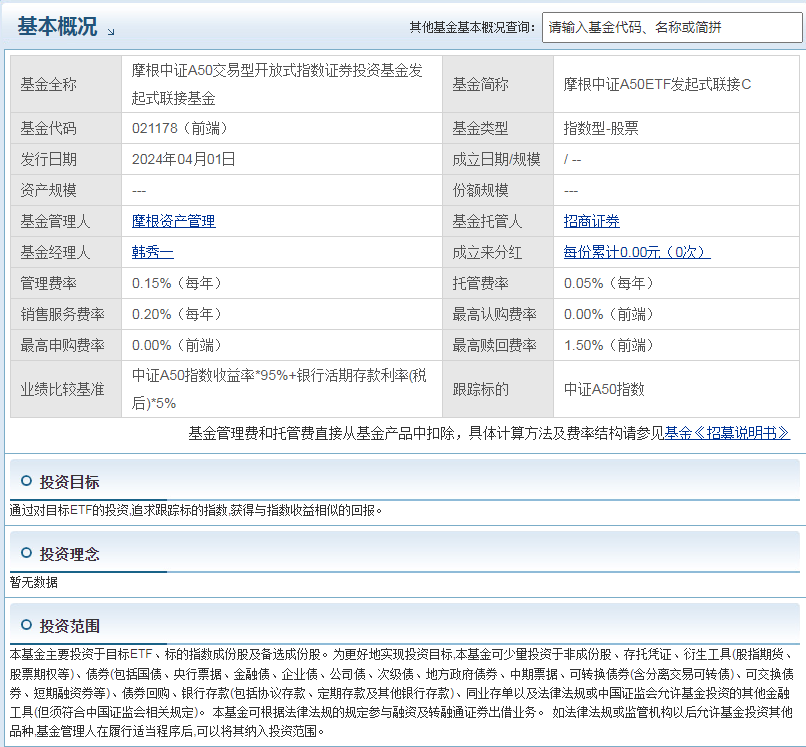The height and width of the screenshot is (747, 806).
Task: Click the tracking target value 中证A50指数
Action: (x=604, y=389)
